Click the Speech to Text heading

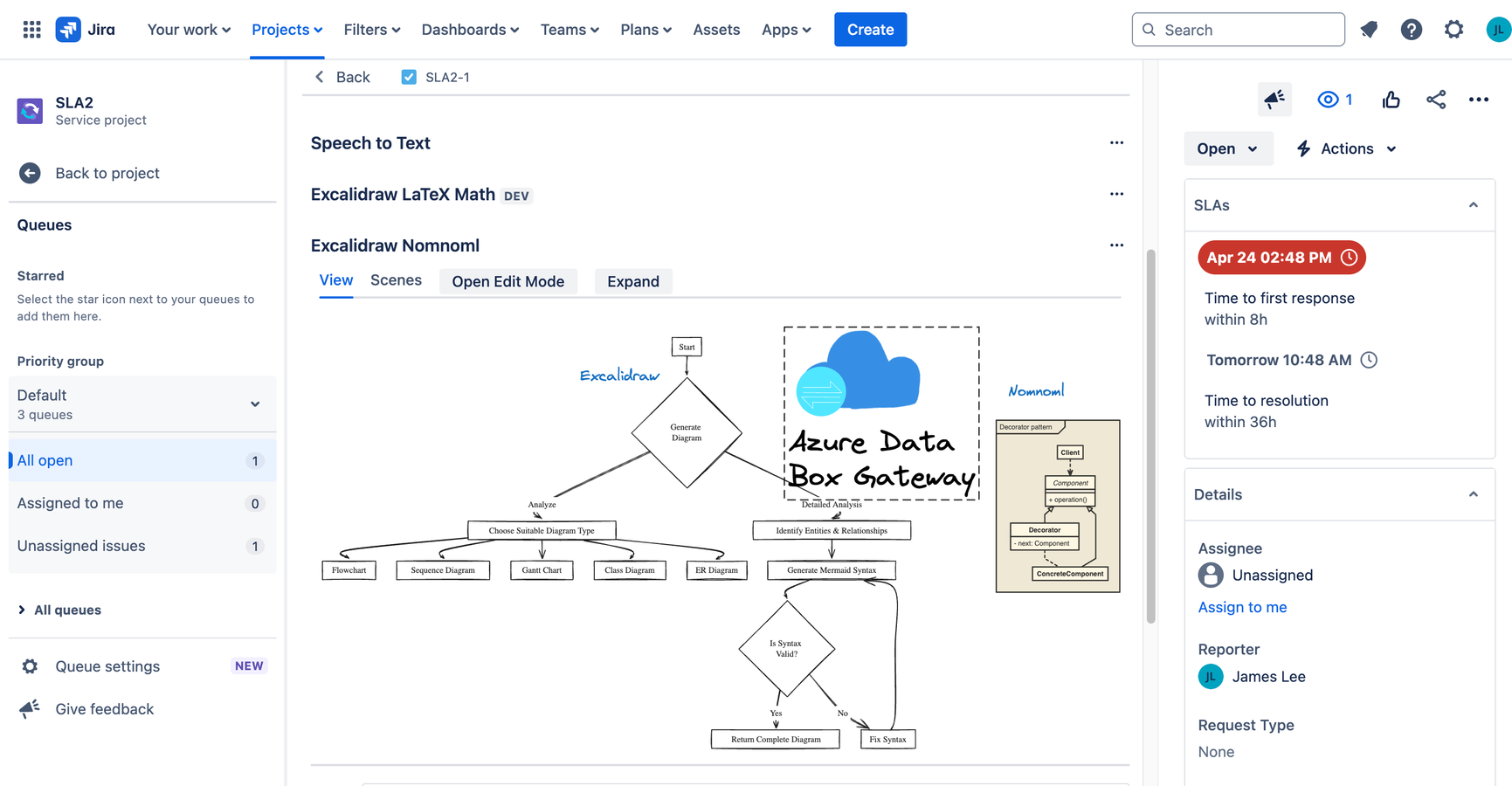point(370,143)
